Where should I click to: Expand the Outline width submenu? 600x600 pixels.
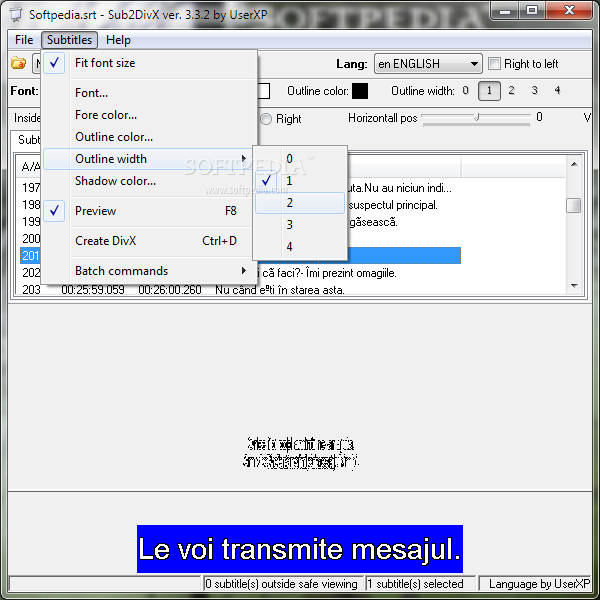tap(148, 159)
